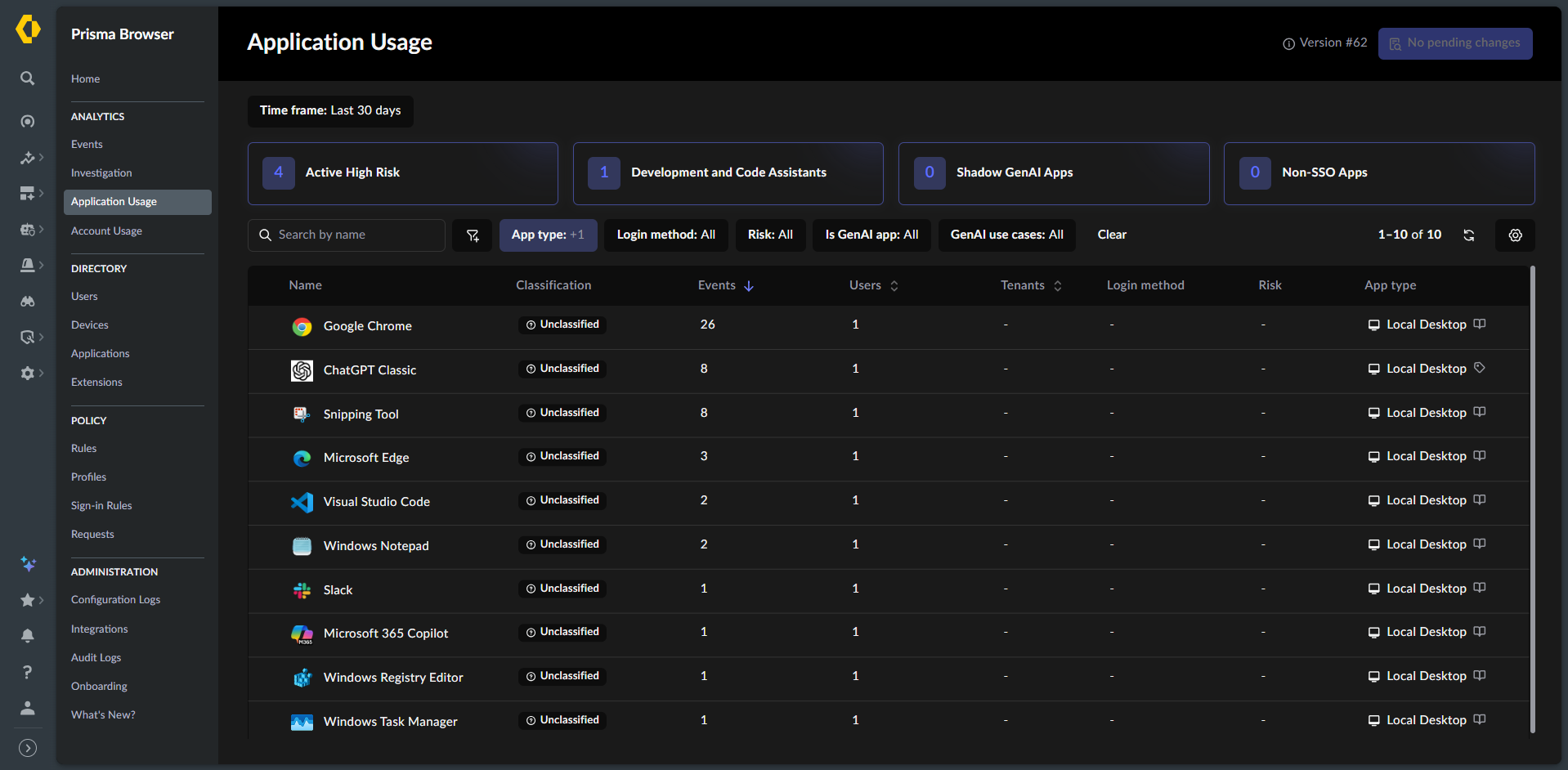Click Unclassified badge for Microsoft Edge
Screen dimensions: 1568x770
tap(562, 456)
